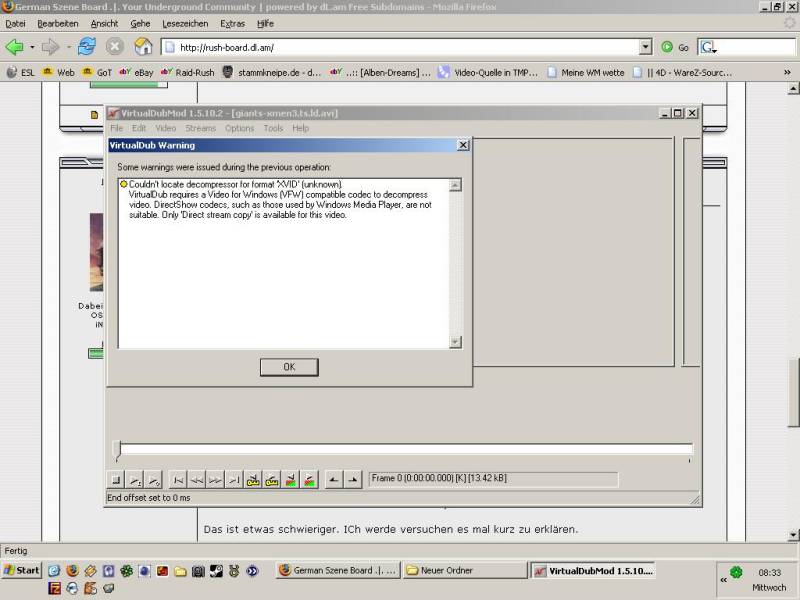
Task: Open the GoT bookmark
Action: click(97, 72)
